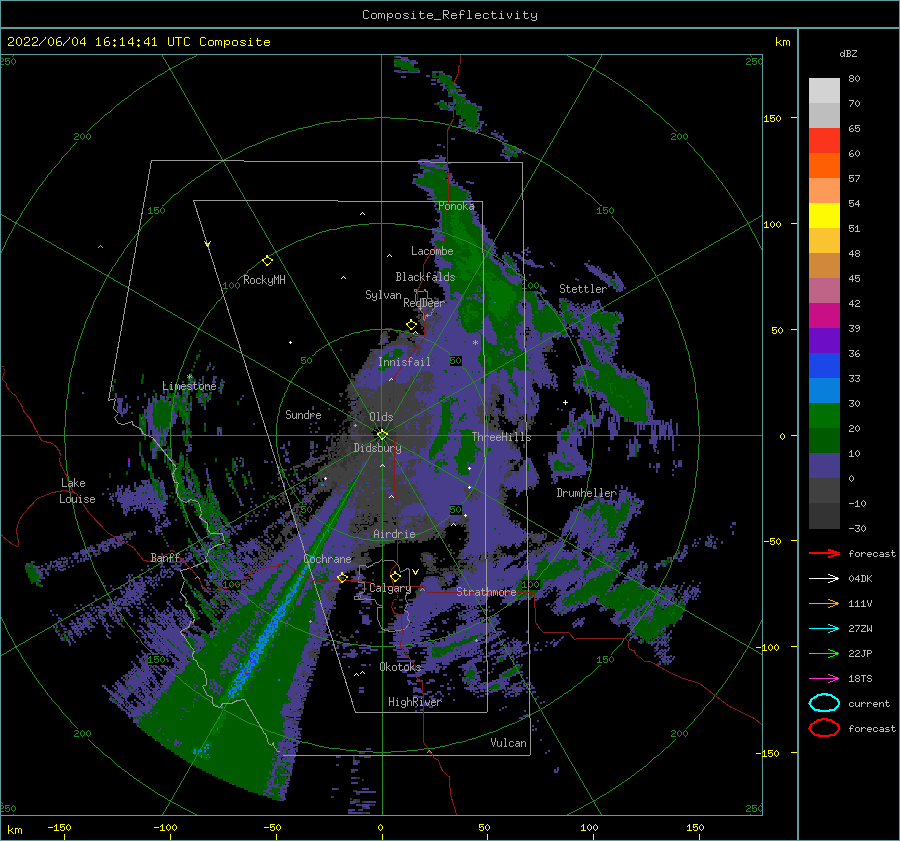Click the Sundre town label
Image resolution: width=900 pixels, height=841 pixels.
click(303, 414)
